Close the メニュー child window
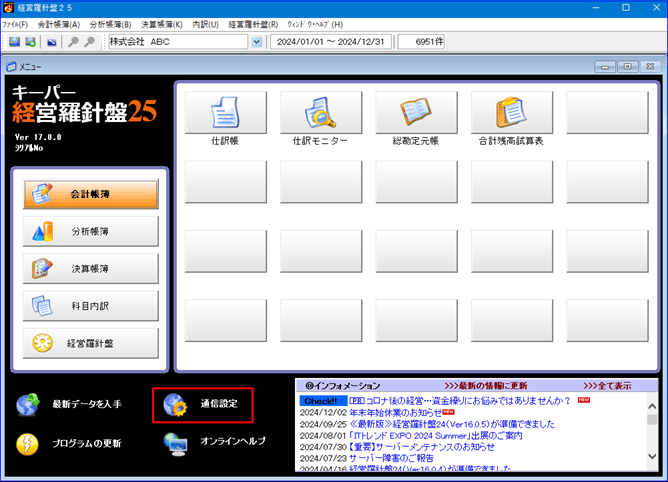The width and height of the screenshot is (668, 482). pos(650,67)
